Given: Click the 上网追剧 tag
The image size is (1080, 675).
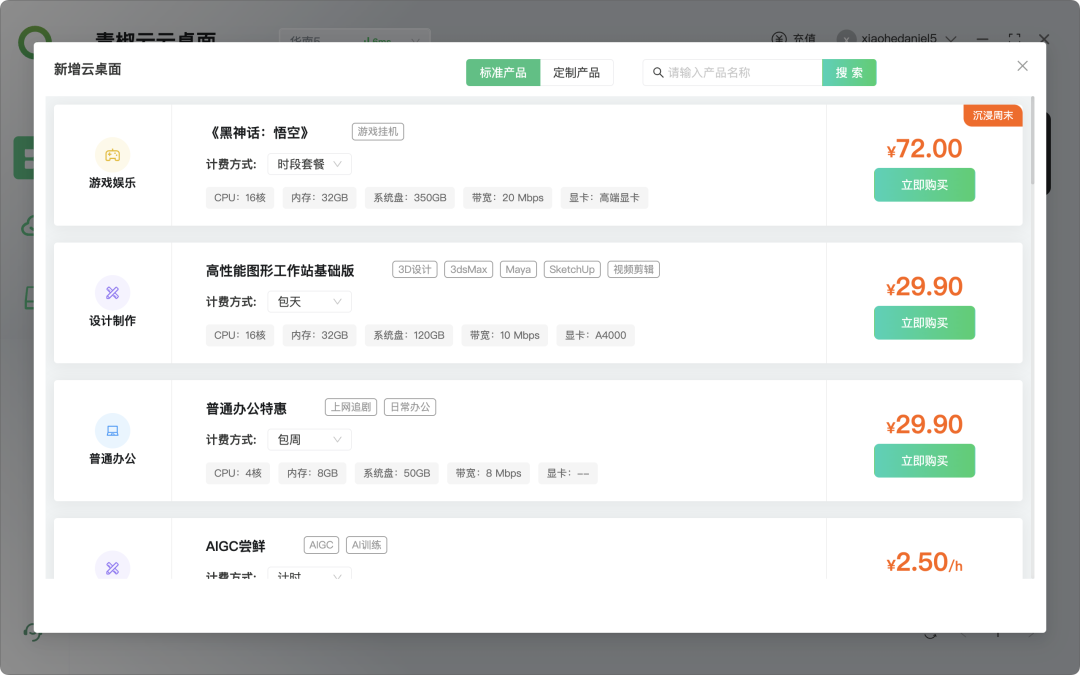Looking at the screenshot, I should pyautogui.click(x=351, y=407).
